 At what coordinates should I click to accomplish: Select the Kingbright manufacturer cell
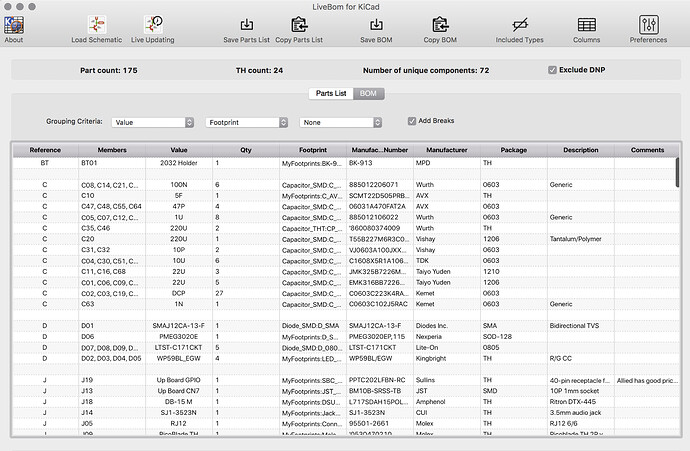(x=447, y=358)
